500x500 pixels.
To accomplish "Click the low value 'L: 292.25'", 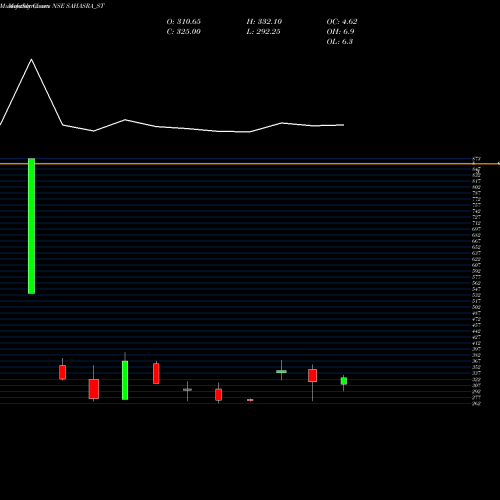I will tap(263, 32).
